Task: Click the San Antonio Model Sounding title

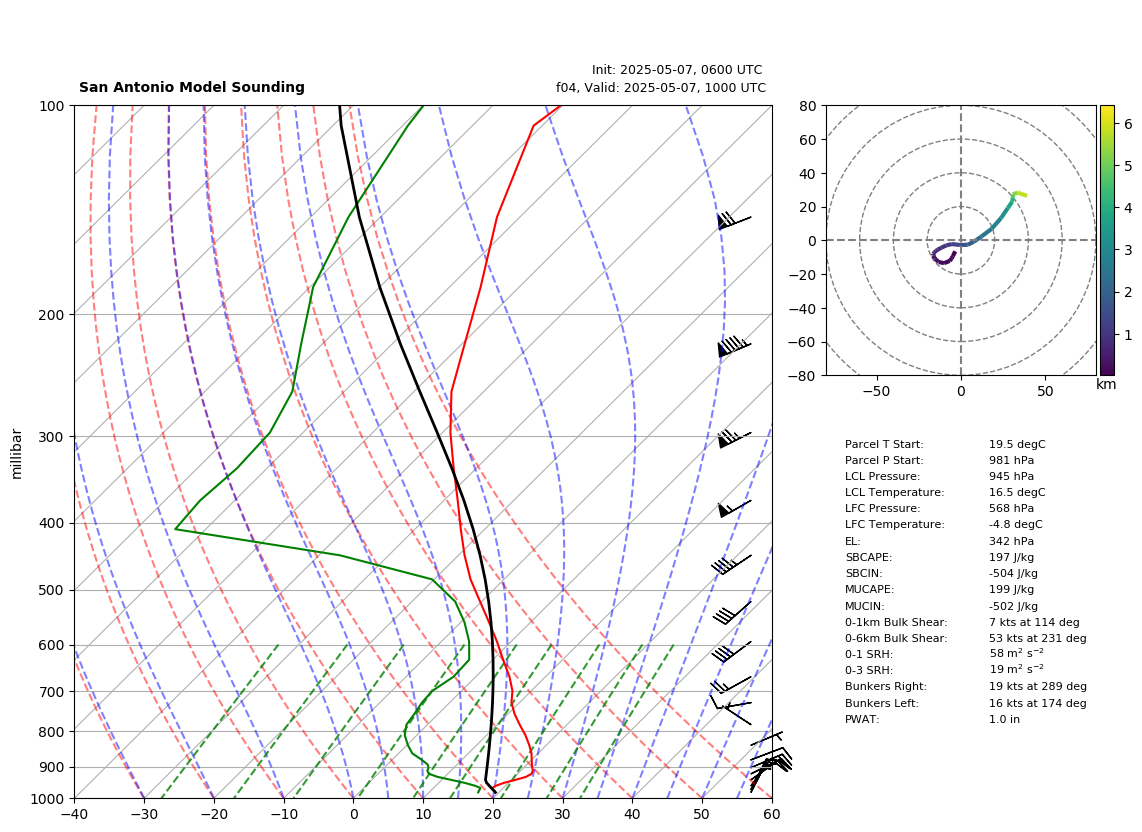Action: (x=192, y=87)
